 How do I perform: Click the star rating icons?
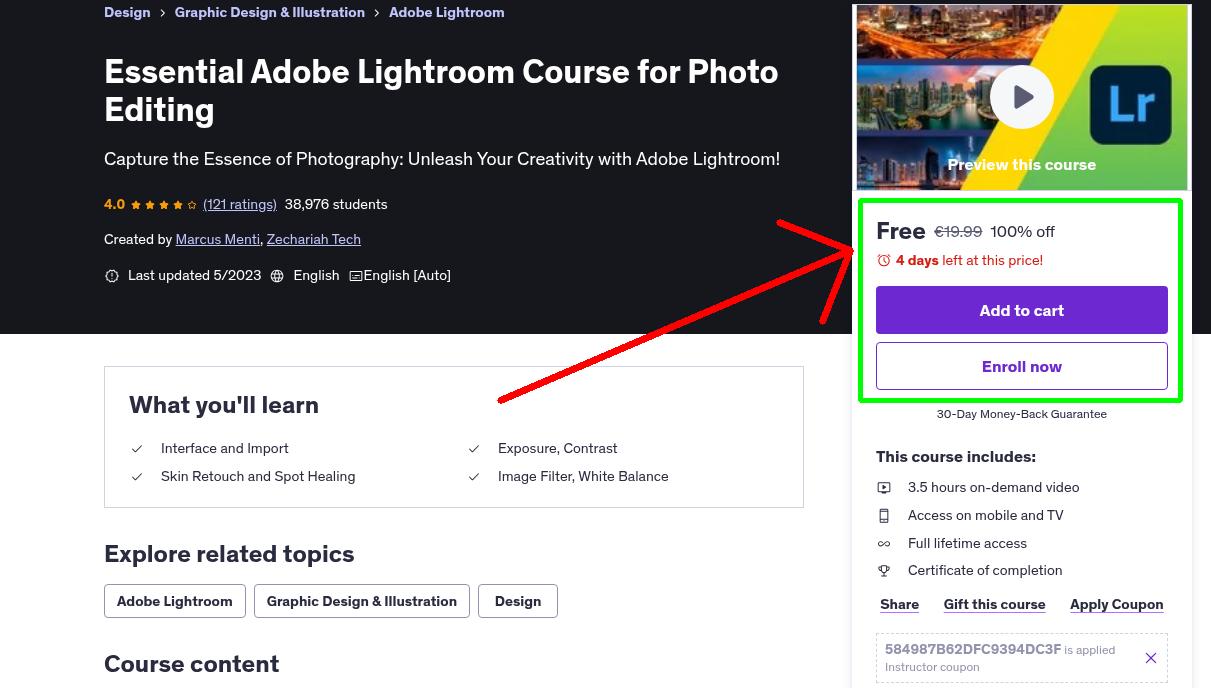tap(164, 205)
